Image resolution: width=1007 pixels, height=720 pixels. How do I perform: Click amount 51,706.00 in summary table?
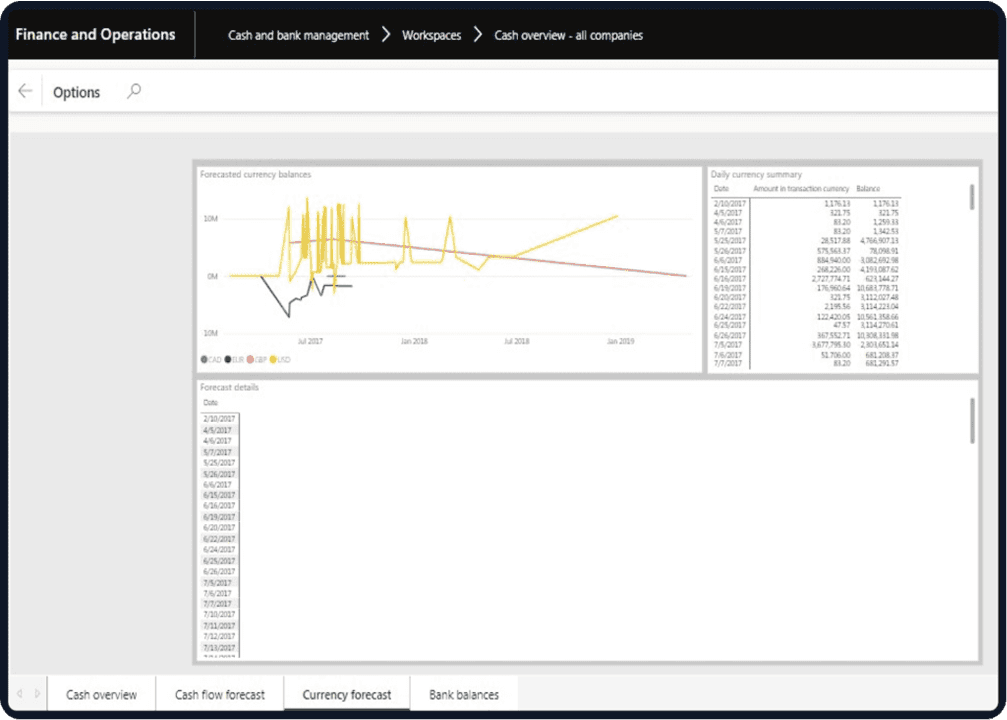click(x=835, y=355)
